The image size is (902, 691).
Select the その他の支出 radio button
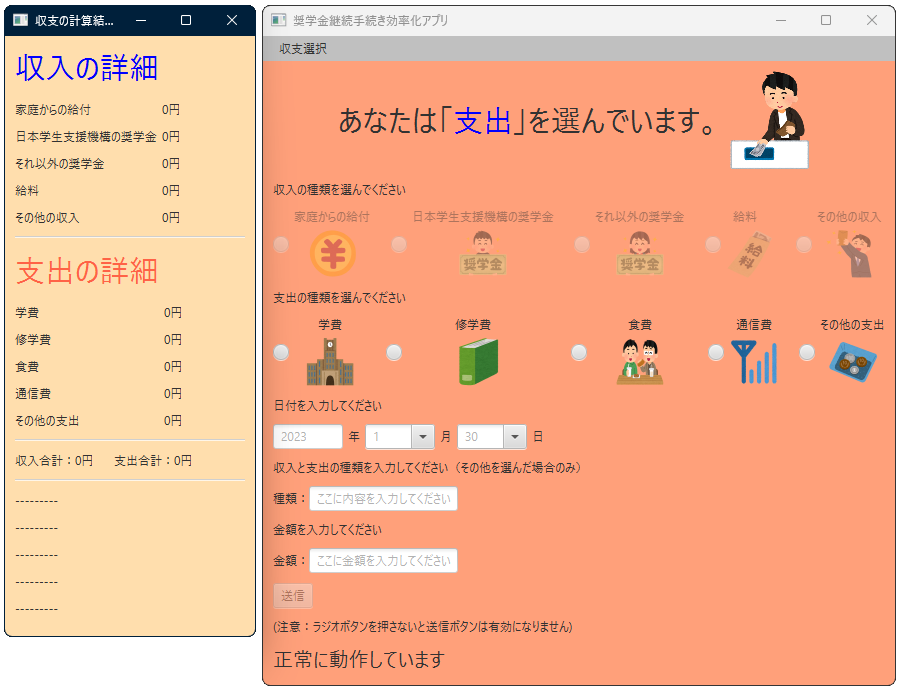[807, 353]
